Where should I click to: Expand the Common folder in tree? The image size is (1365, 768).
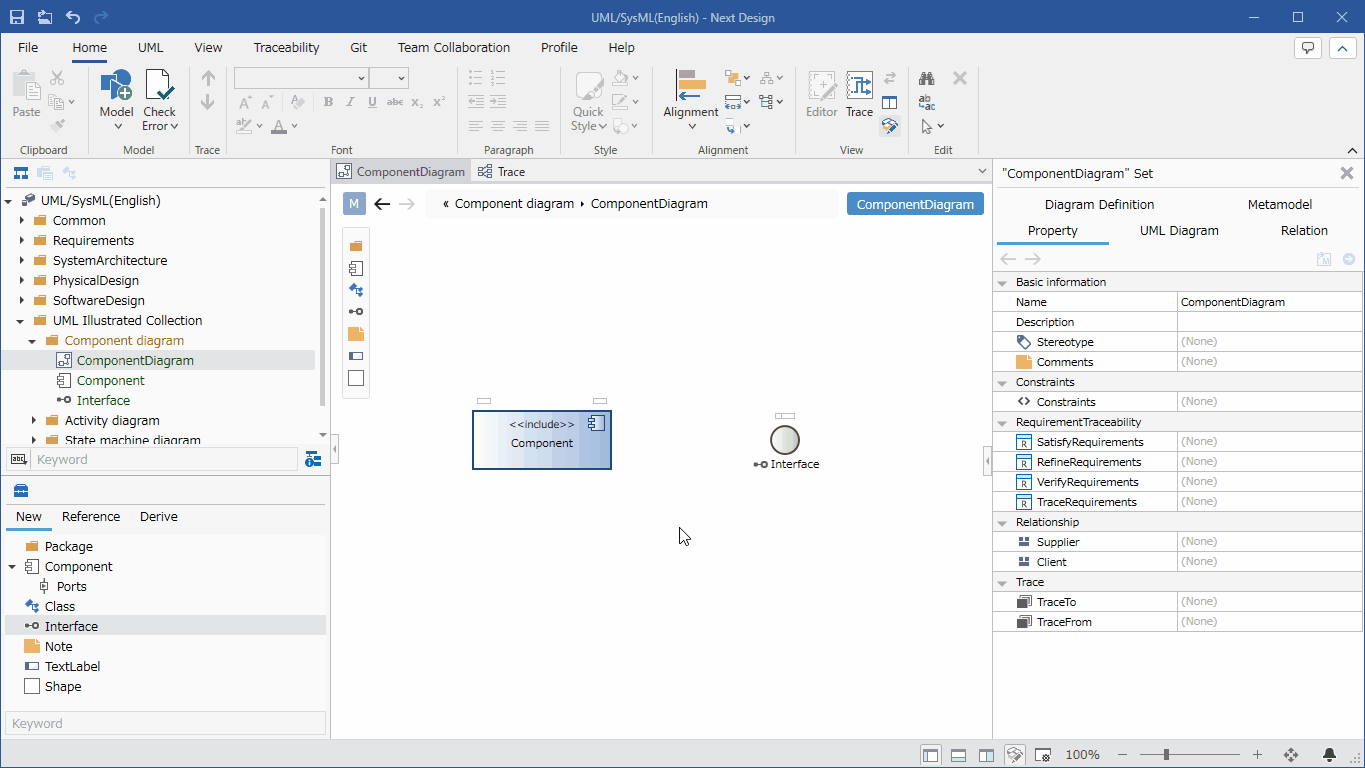pyautogui.click(x=22, y=221)
